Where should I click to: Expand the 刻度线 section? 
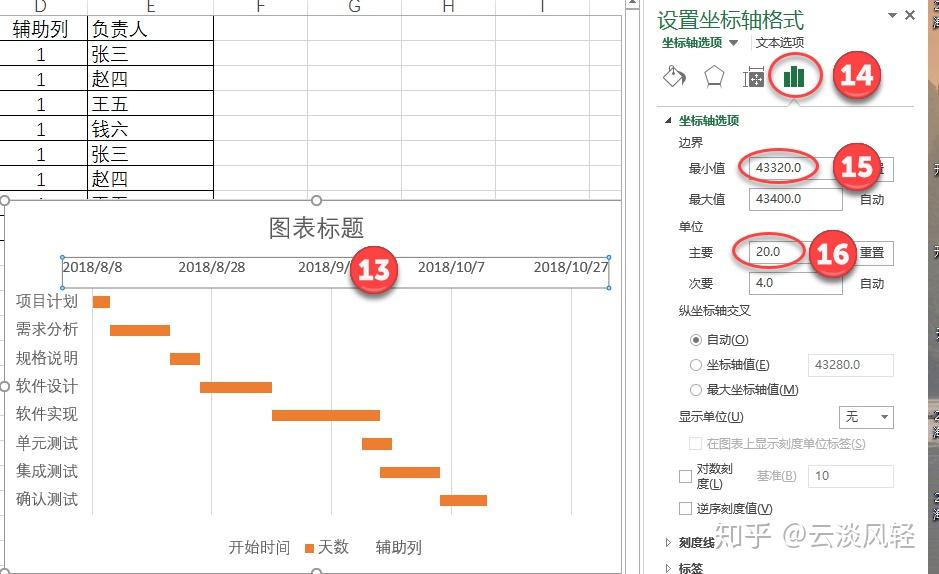668,542
